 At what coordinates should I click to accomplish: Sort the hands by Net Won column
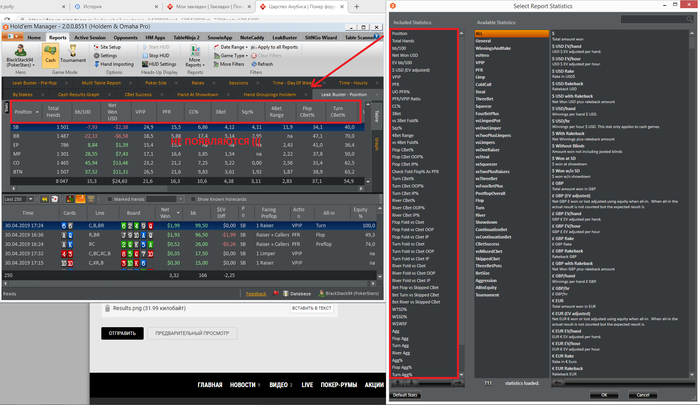(x=168, y=213)
